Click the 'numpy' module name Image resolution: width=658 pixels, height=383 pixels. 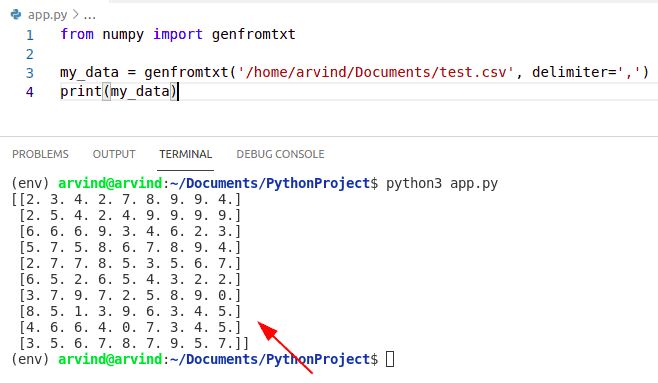tap(123, 35)
